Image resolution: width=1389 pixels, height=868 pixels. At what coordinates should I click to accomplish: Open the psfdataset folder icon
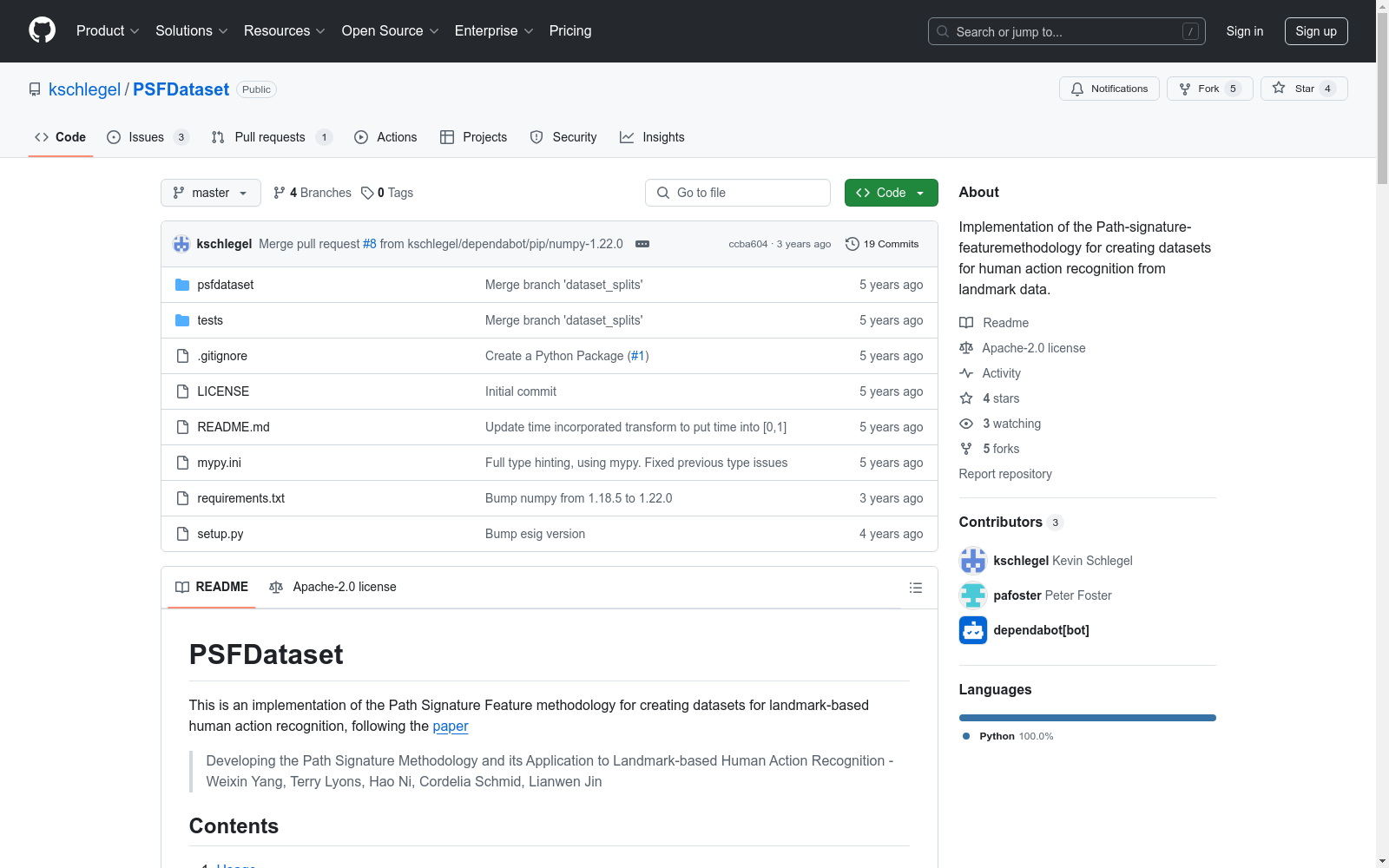[182, 285]
